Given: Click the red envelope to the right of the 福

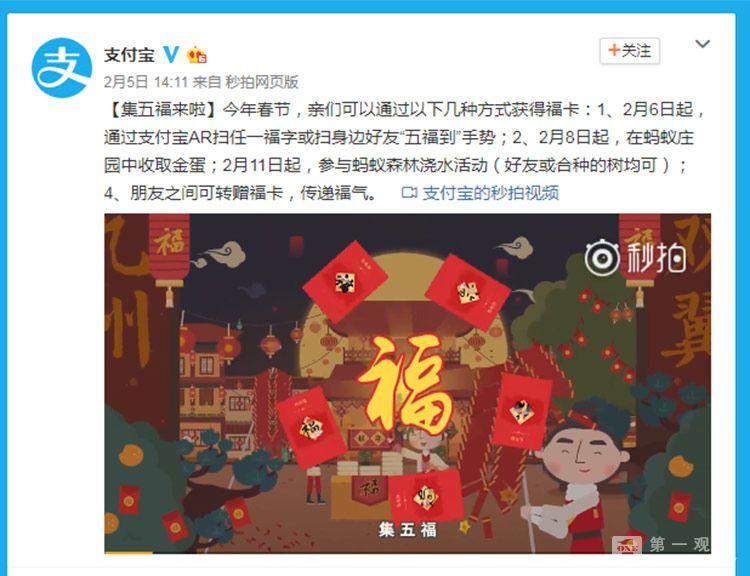Looking at the screenshot, I should (522, 411).
